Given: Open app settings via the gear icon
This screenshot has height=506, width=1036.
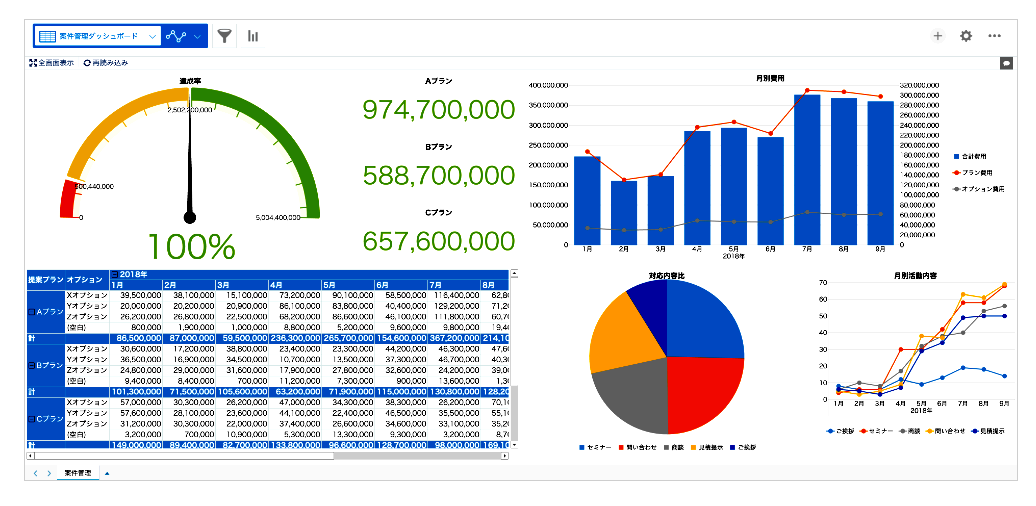Looking at the screenshot, I should 966,36.
